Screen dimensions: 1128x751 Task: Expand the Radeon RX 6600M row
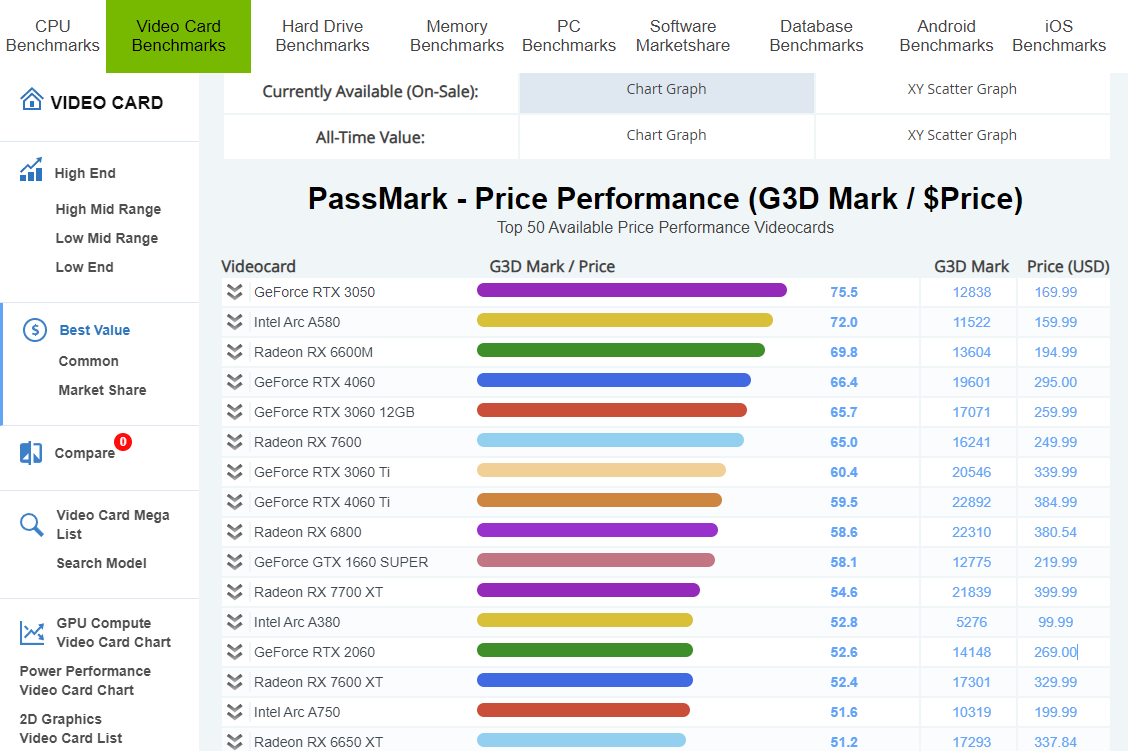[x=235, y=352]
